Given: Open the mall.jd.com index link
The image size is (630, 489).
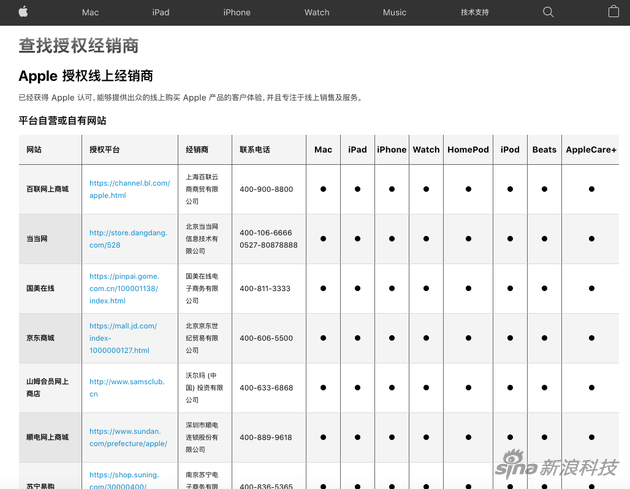Looking at the screenshot, I should pos(124,338).
